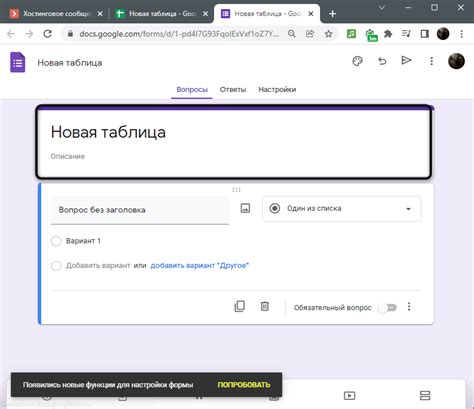474x409 pixels.
Task: Duplicate the question with copy icon
Action: [x=240, y=306]
